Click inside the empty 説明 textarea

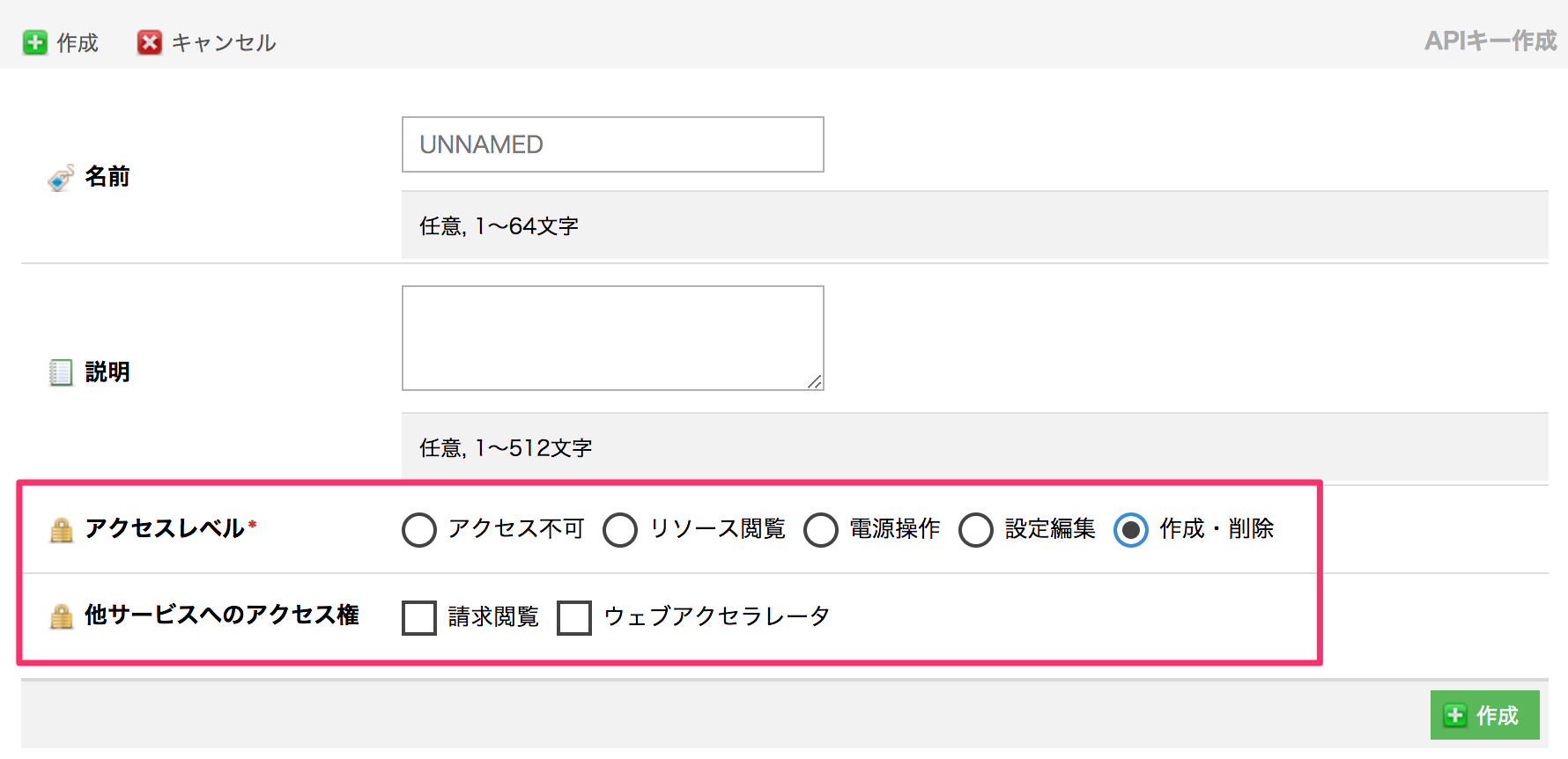[612, 337]
